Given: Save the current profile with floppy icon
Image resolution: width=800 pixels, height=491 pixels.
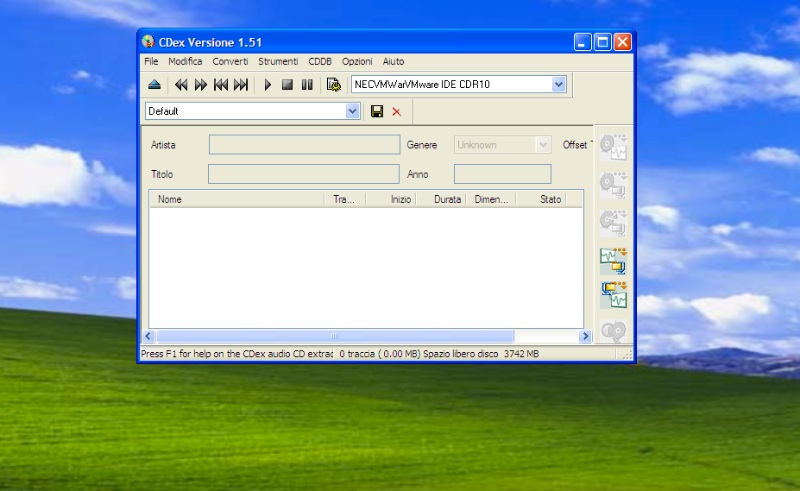Looking at the screenshot, I should pyautogui.click(x=377, y=111).
